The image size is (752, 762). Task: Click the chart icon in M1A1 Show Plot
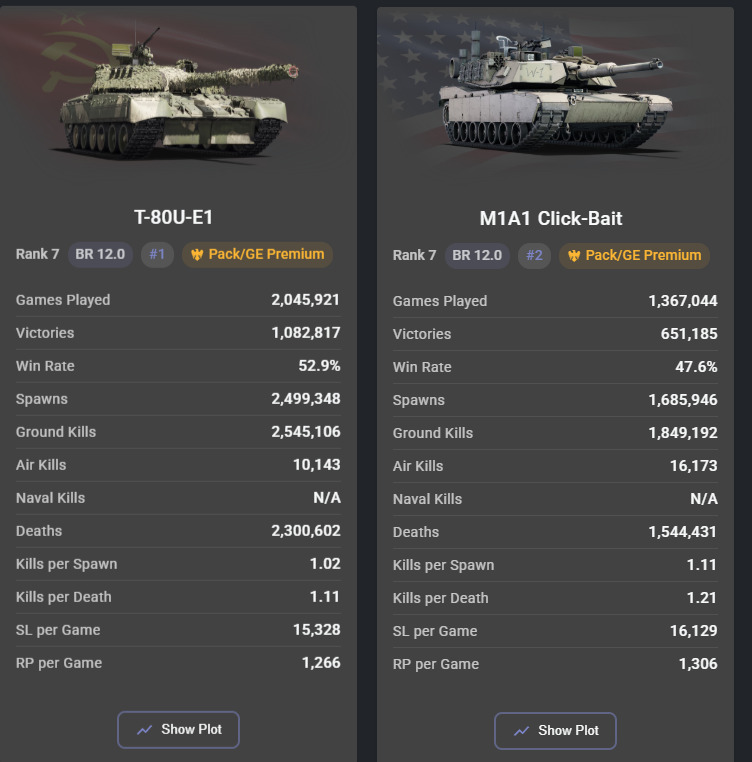click(x=522, y=731)
